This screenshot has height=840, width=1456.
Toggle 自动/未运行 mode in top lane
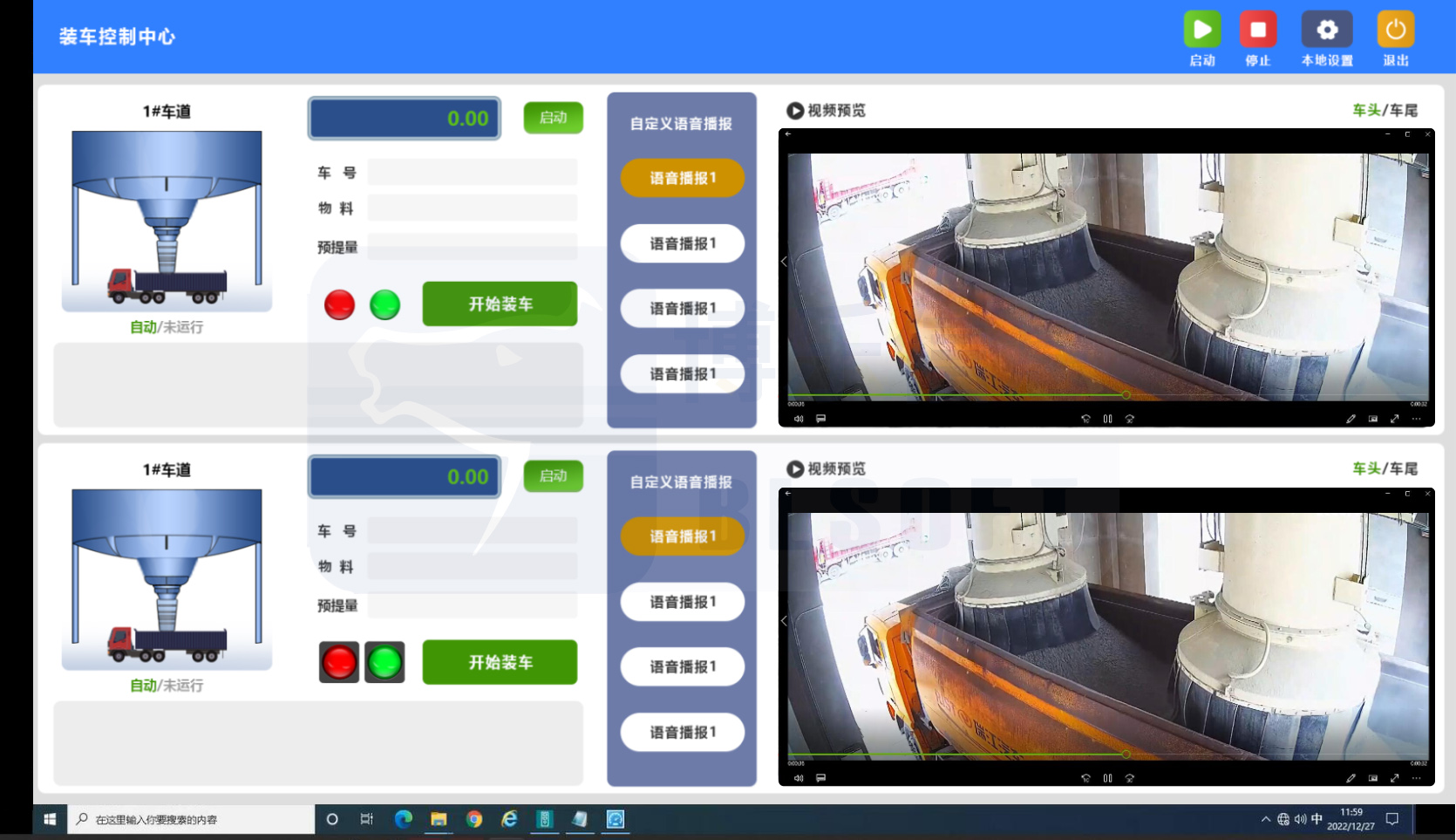tap(167, 327)
